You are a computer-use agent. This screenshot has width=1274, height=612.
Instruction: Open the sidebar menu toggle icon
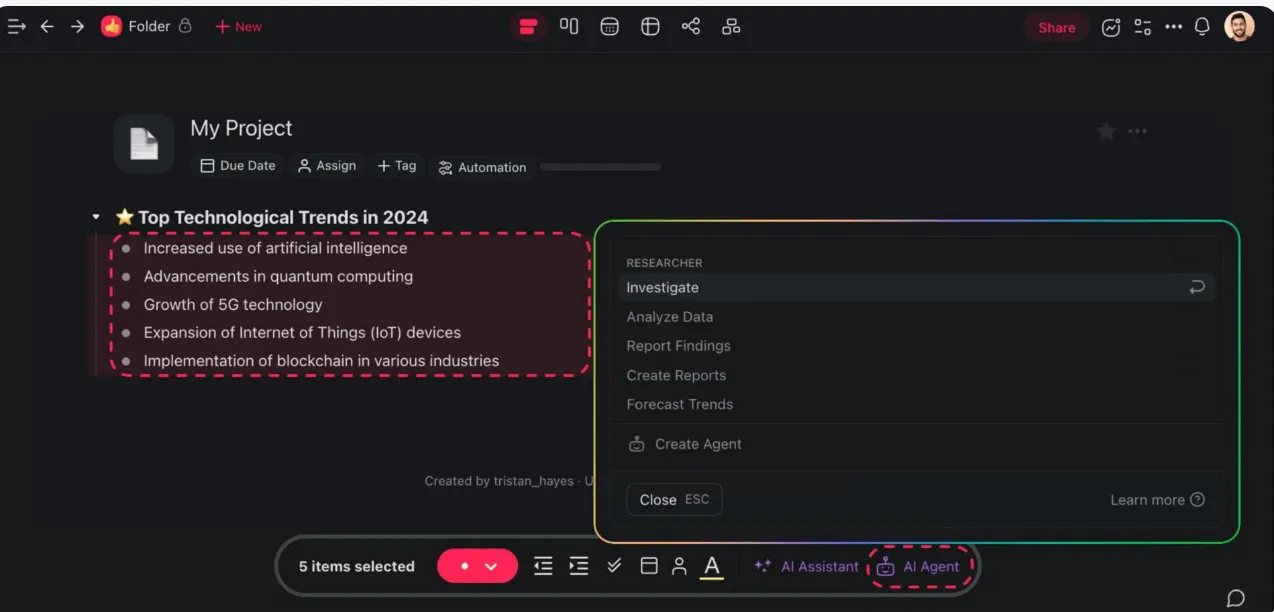(x=16, y=27)
